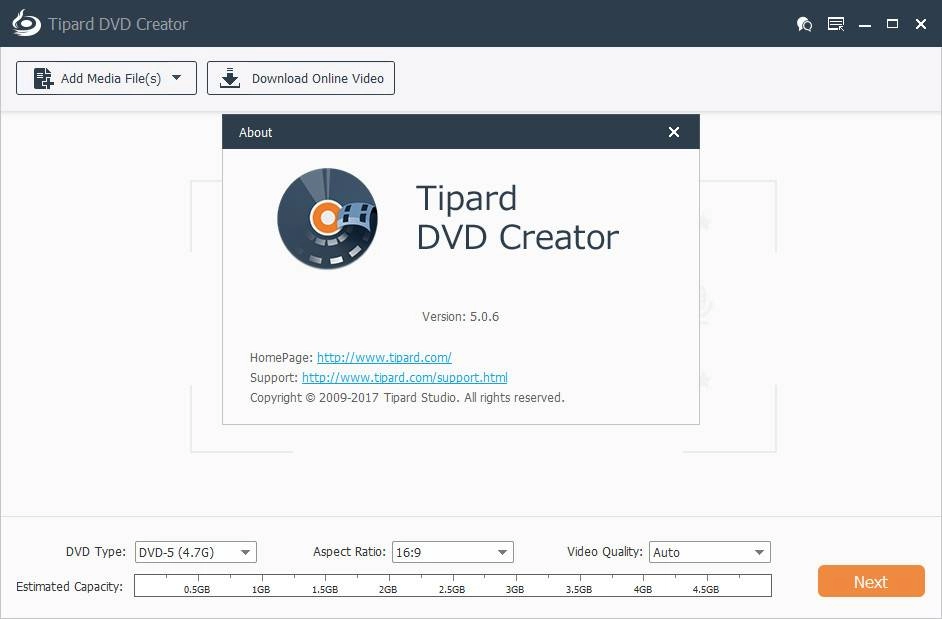Click the Video Quality label
Screen dimensions: 942x619
(605, 552)
